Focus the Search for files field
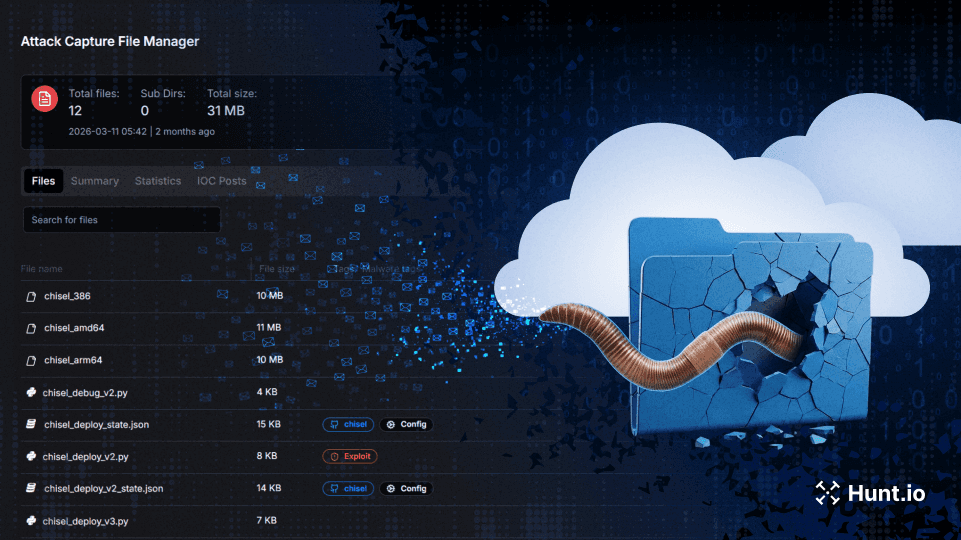This screenshot has height=540, width=961. click(122, 220)
